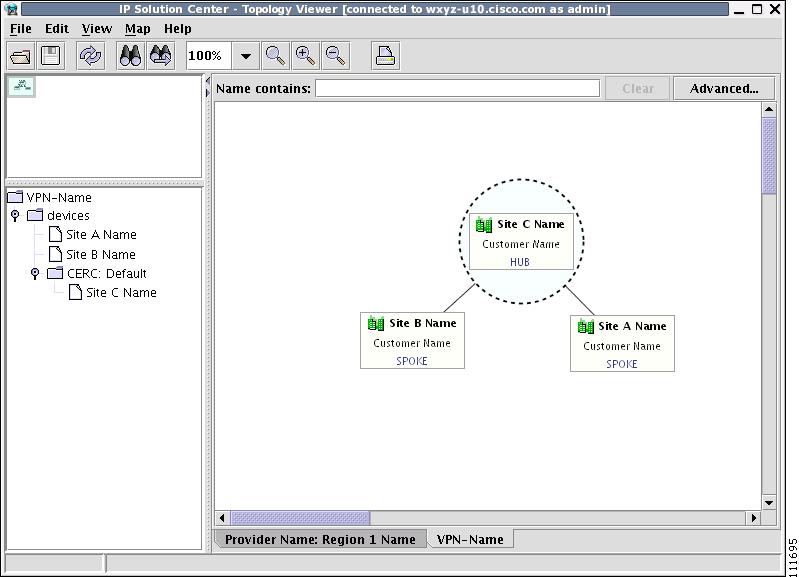Click the Name contains text field
This screenshot has height=577, width=799.
pyautogui.click(x=458, y=88)
